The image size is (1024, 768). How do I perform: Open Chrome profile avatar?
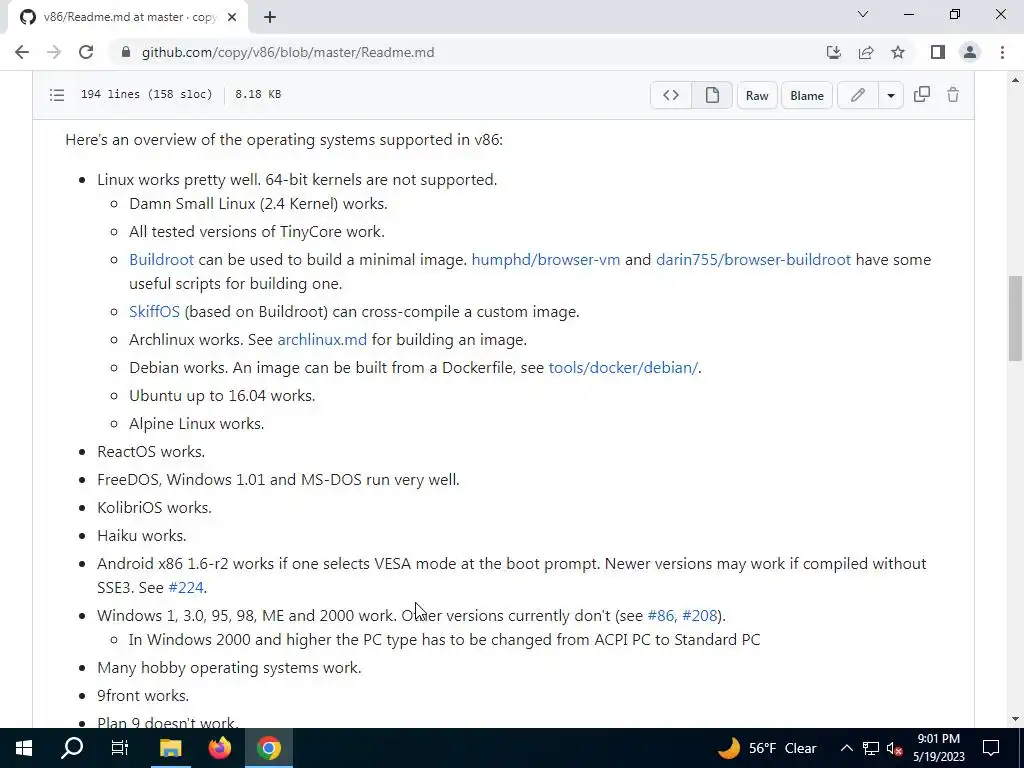pyautogui.click(x=970, y=52)
